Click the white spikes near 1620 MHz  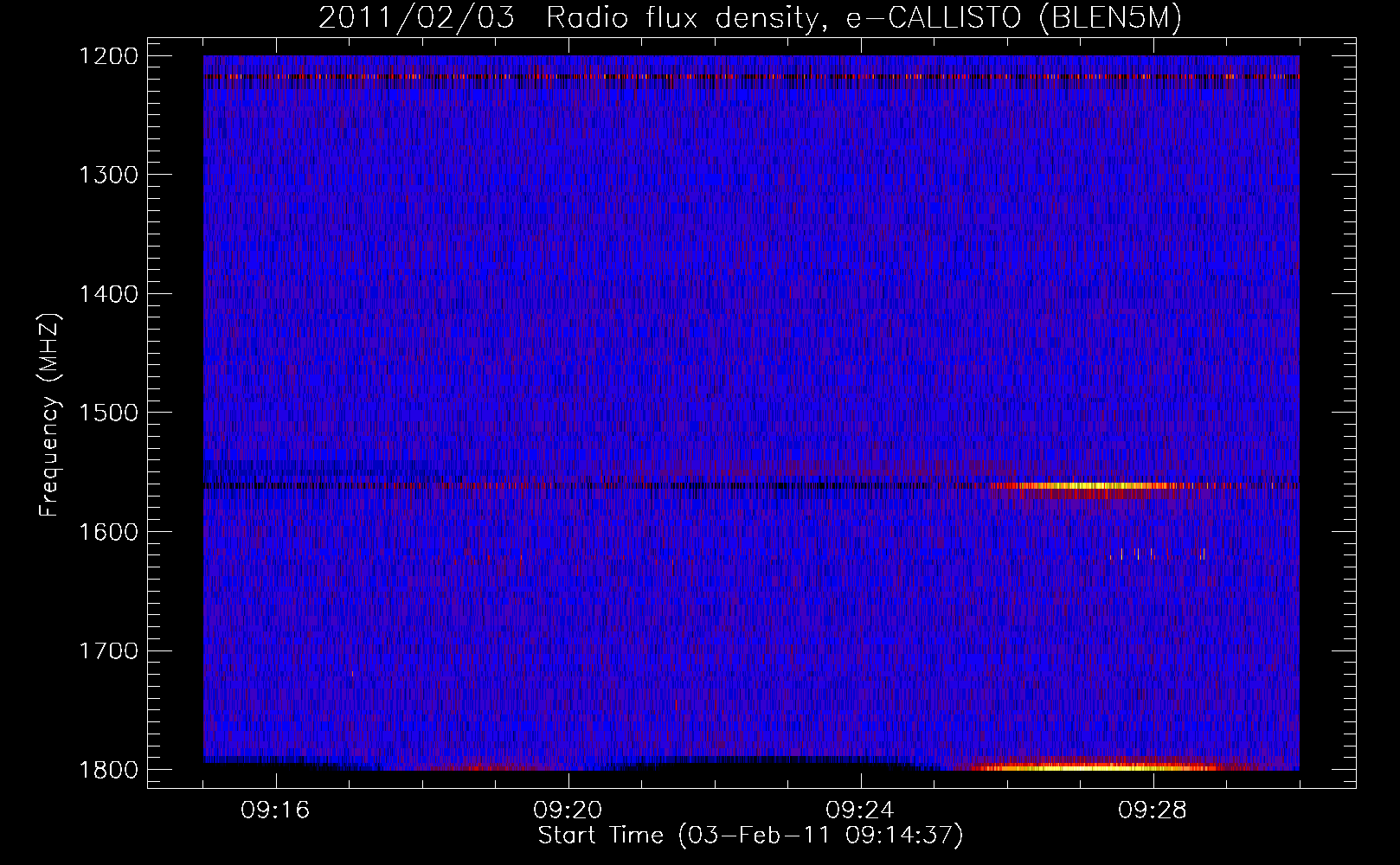point(1157,554)
